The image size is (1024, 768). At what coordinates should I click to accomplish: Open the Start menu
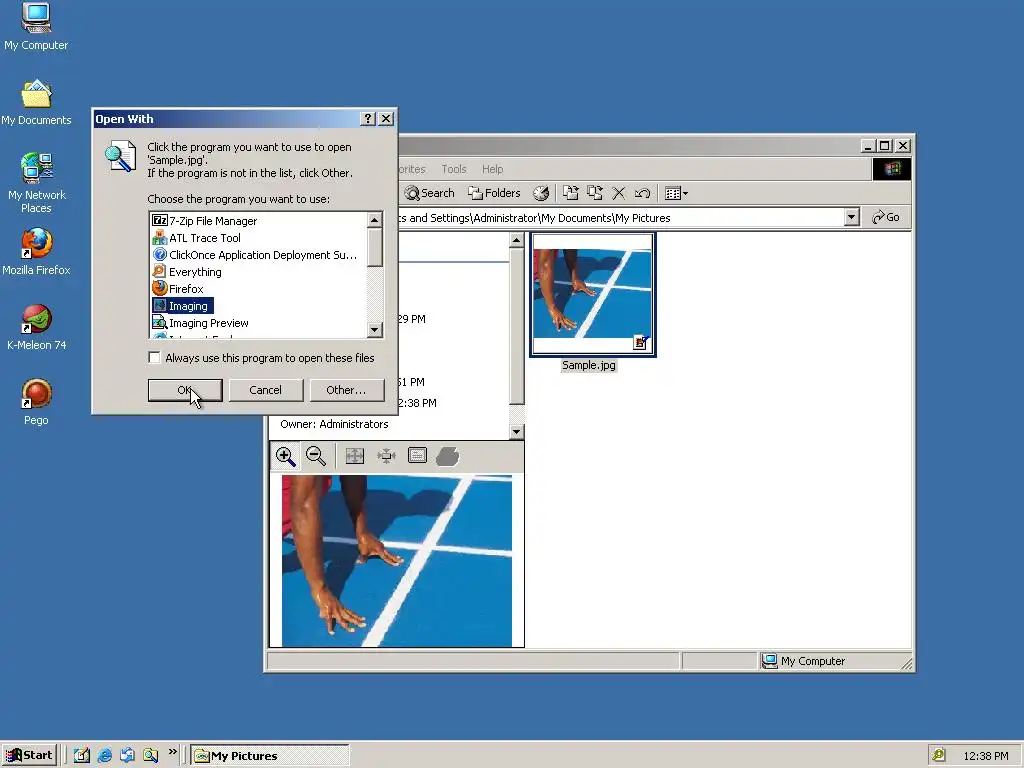pyautogui.click(x=29, y=755)
